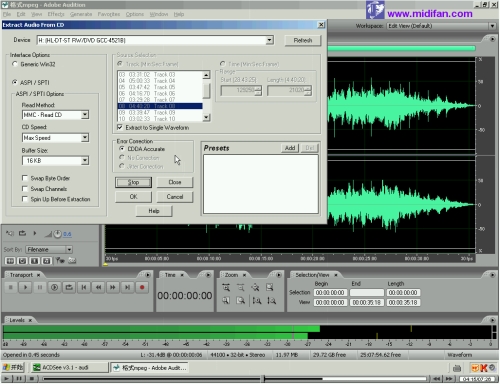Click track list scroll-down arrow
500x384 pixels.
point(206,118)
